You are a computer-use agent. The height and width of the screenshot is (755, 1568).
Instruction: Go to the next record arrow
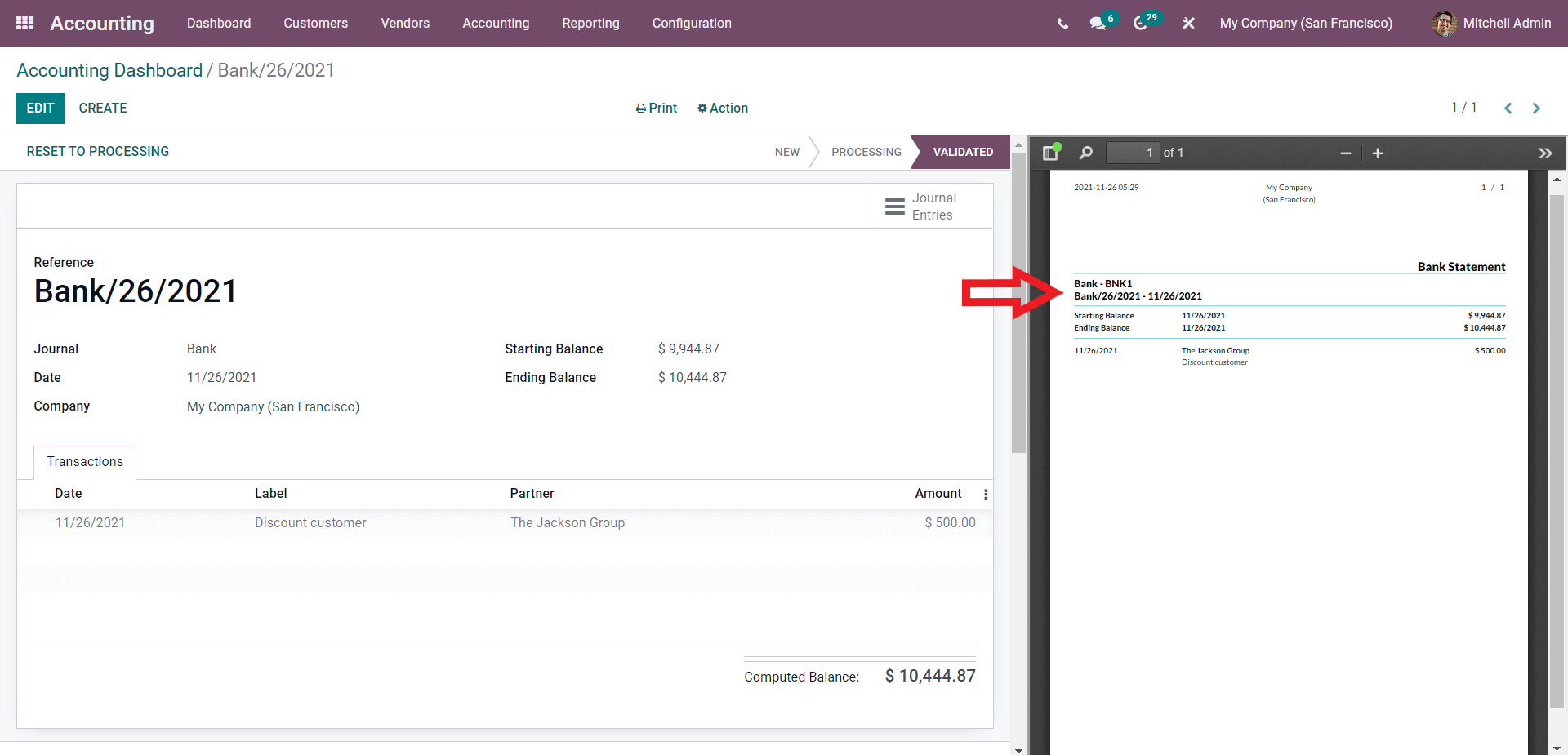1536,109
